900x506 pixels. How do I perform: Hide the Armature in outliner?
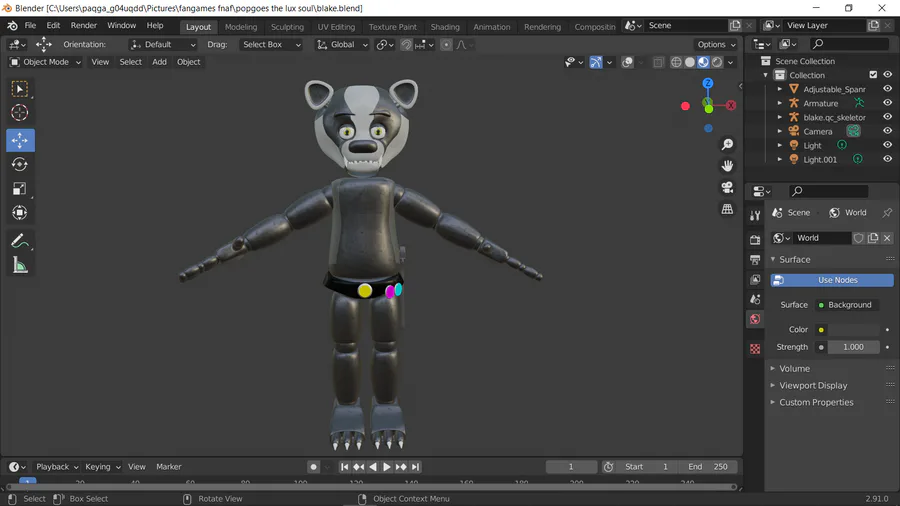click(887, 103)
